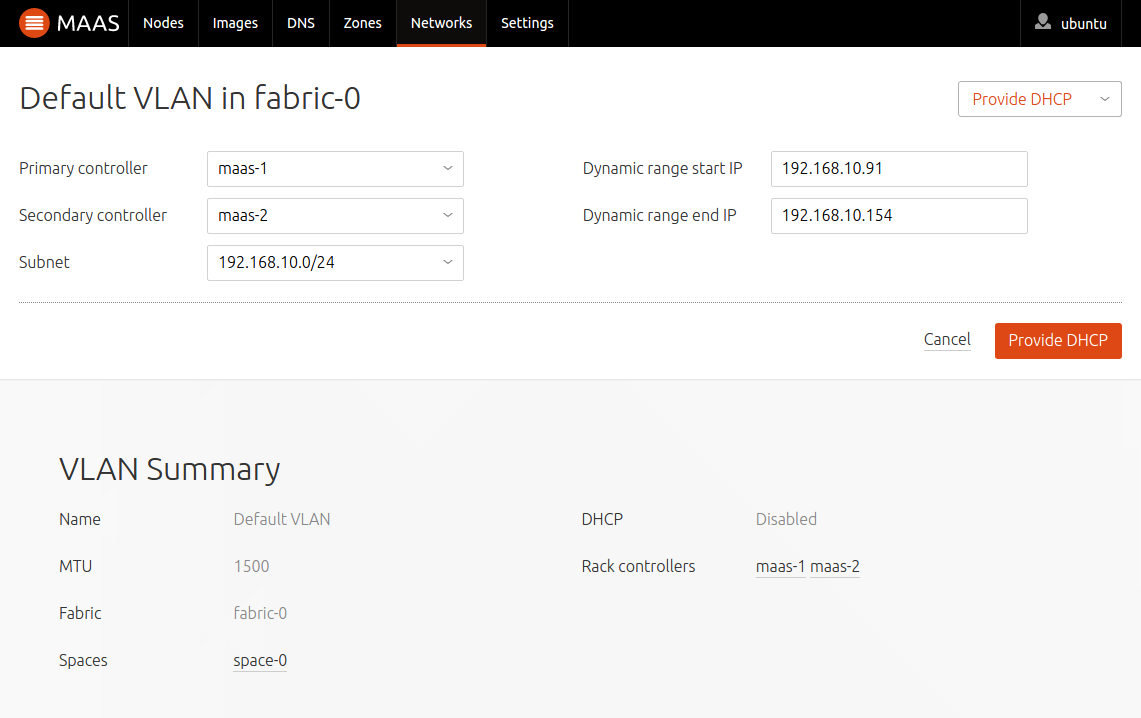The height and width of the screenshot is (718, 1141).
Task: Click the 'Rack controllers' label
Action: 638,566
